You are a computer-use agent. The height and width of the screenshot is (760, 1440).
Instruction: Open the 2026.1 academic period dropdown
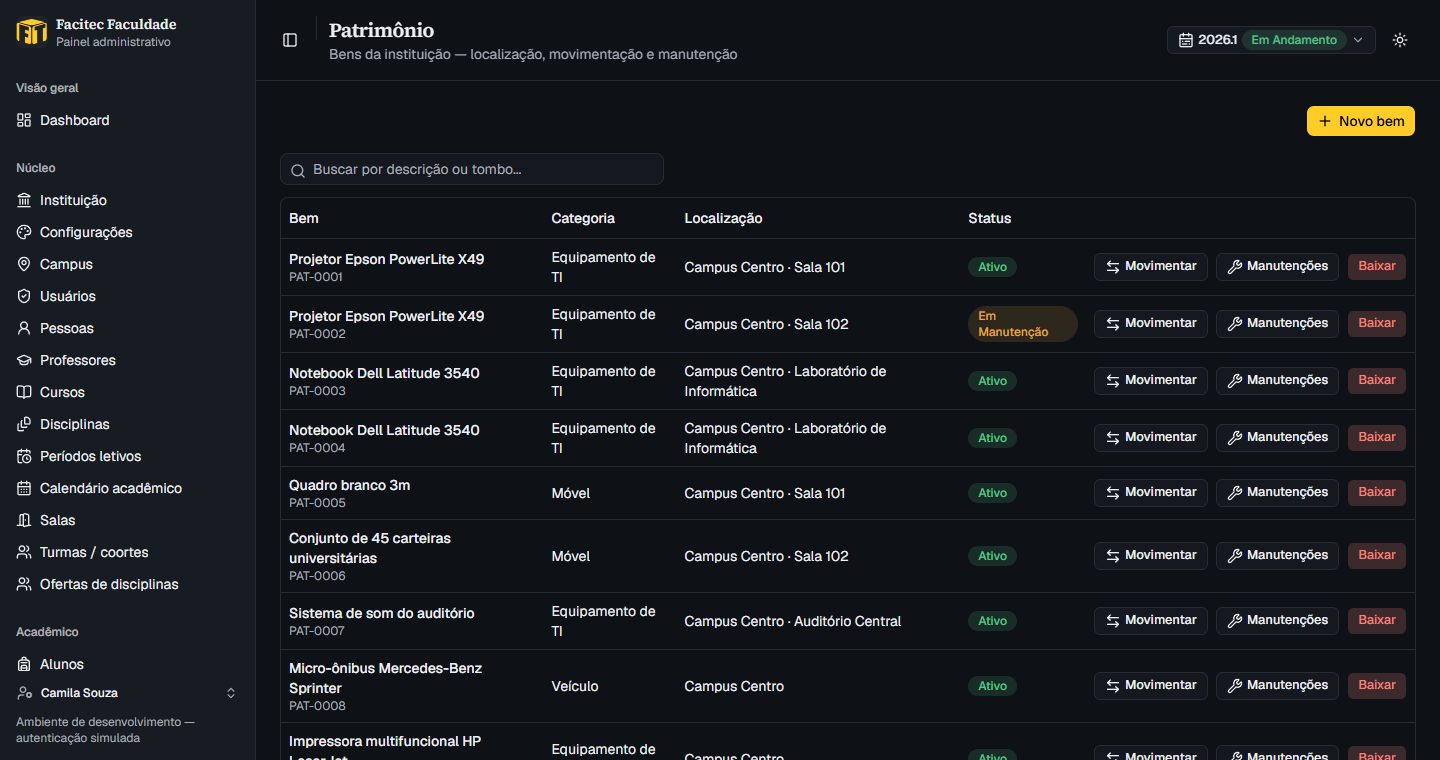click(1271, 40)
